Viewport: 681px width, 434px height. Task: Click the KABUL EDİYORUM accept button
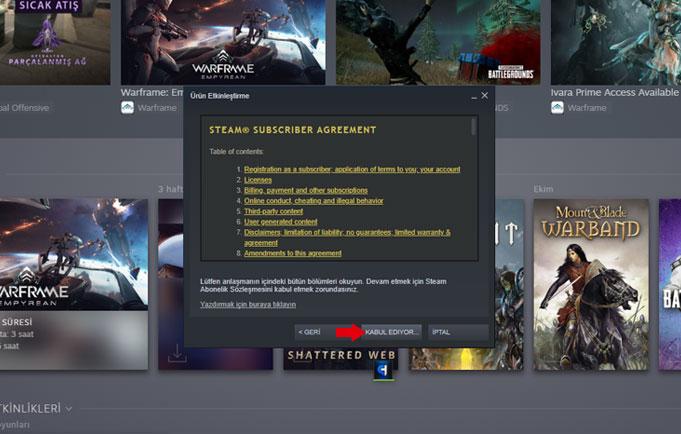click(x=392, y=331)
